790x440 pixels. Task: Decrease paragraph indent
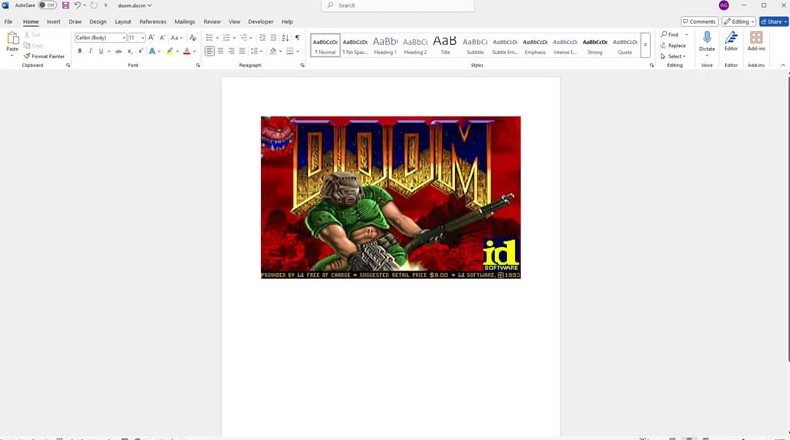[262, 38]
